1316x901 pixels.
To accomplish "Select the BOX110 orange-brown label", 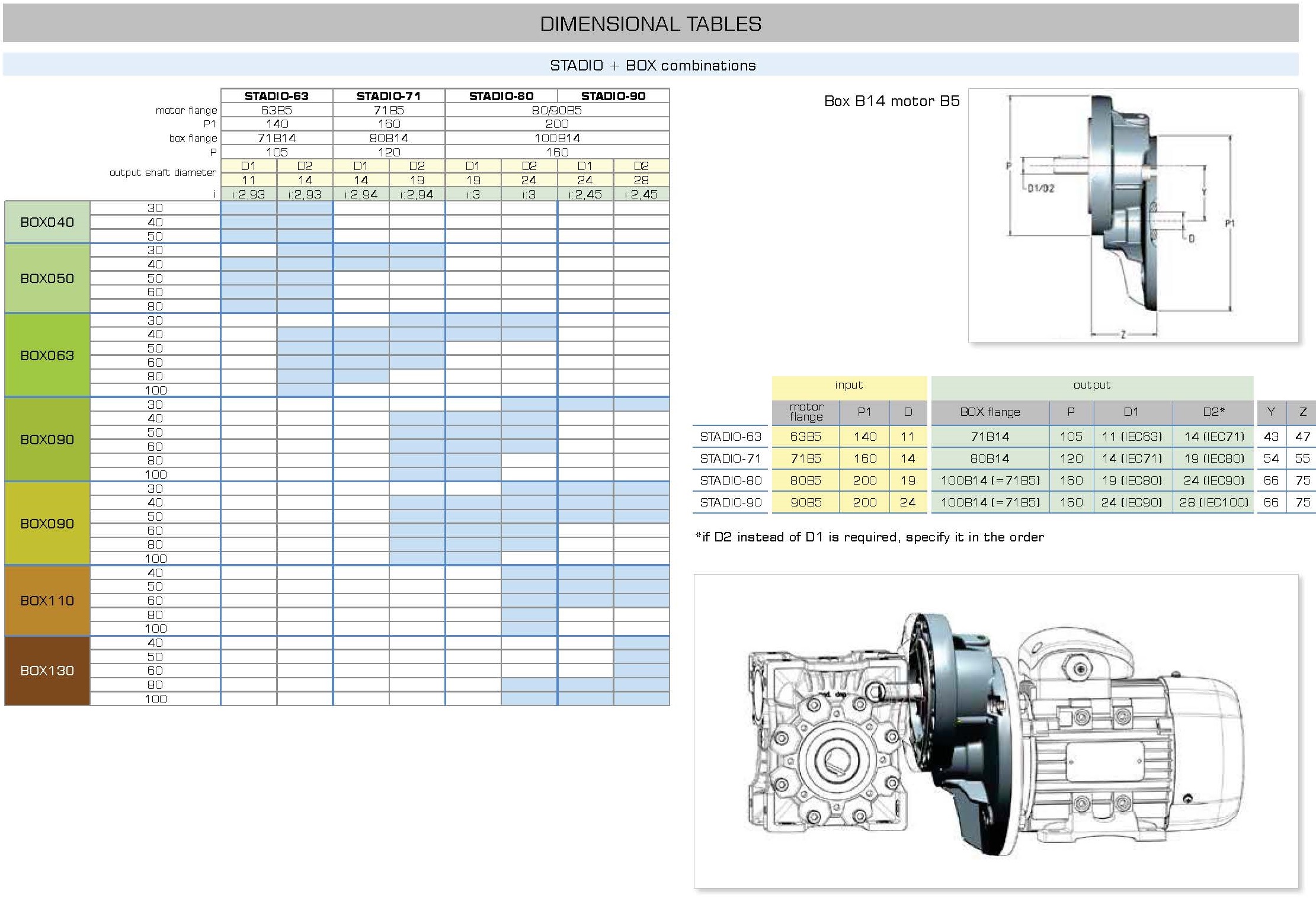I will (47, 601).
